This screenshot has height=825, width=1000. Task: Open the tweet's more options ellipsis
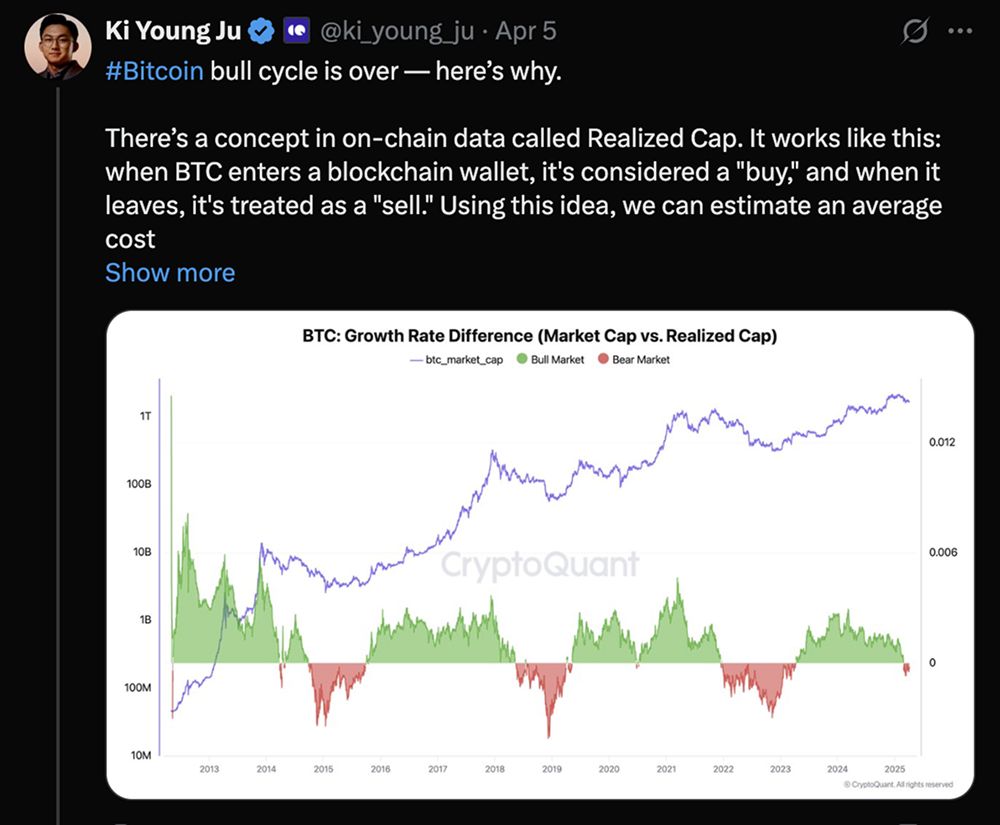pos(959,31)
